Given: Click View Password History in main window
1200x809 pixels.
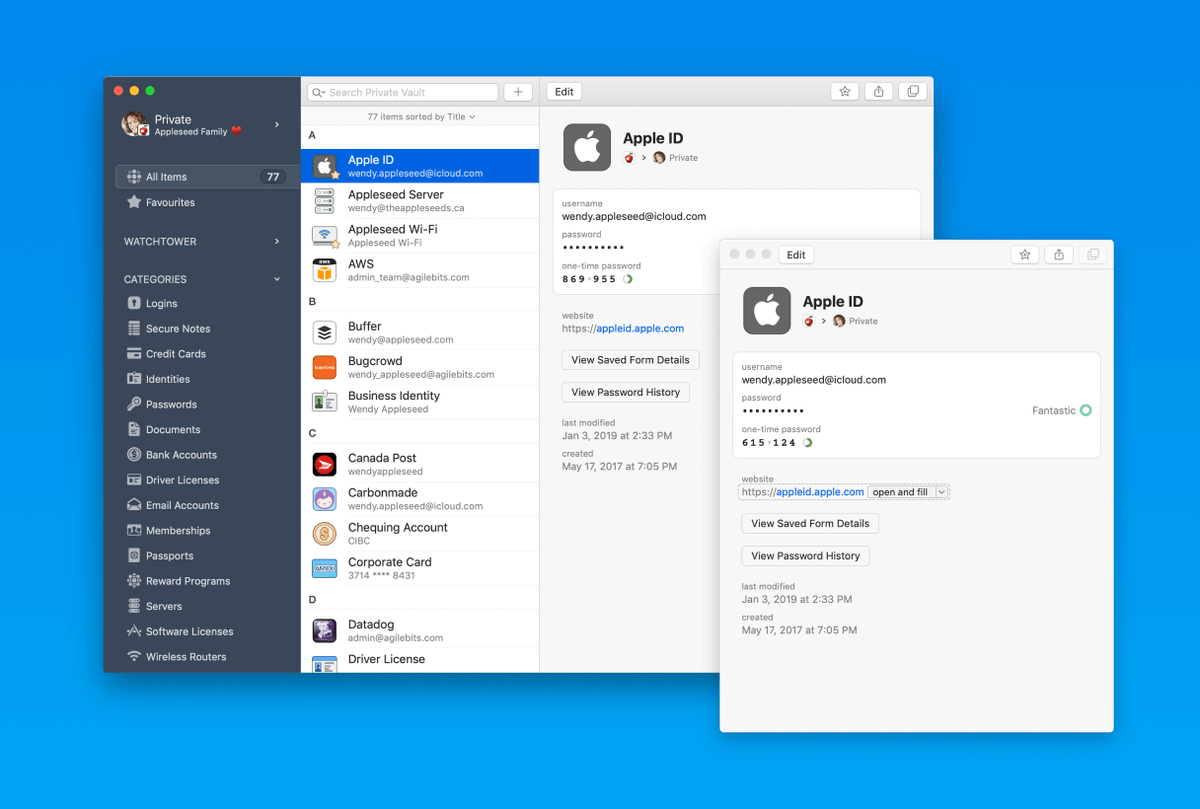Looking at the screenshot, I should 625,392.
